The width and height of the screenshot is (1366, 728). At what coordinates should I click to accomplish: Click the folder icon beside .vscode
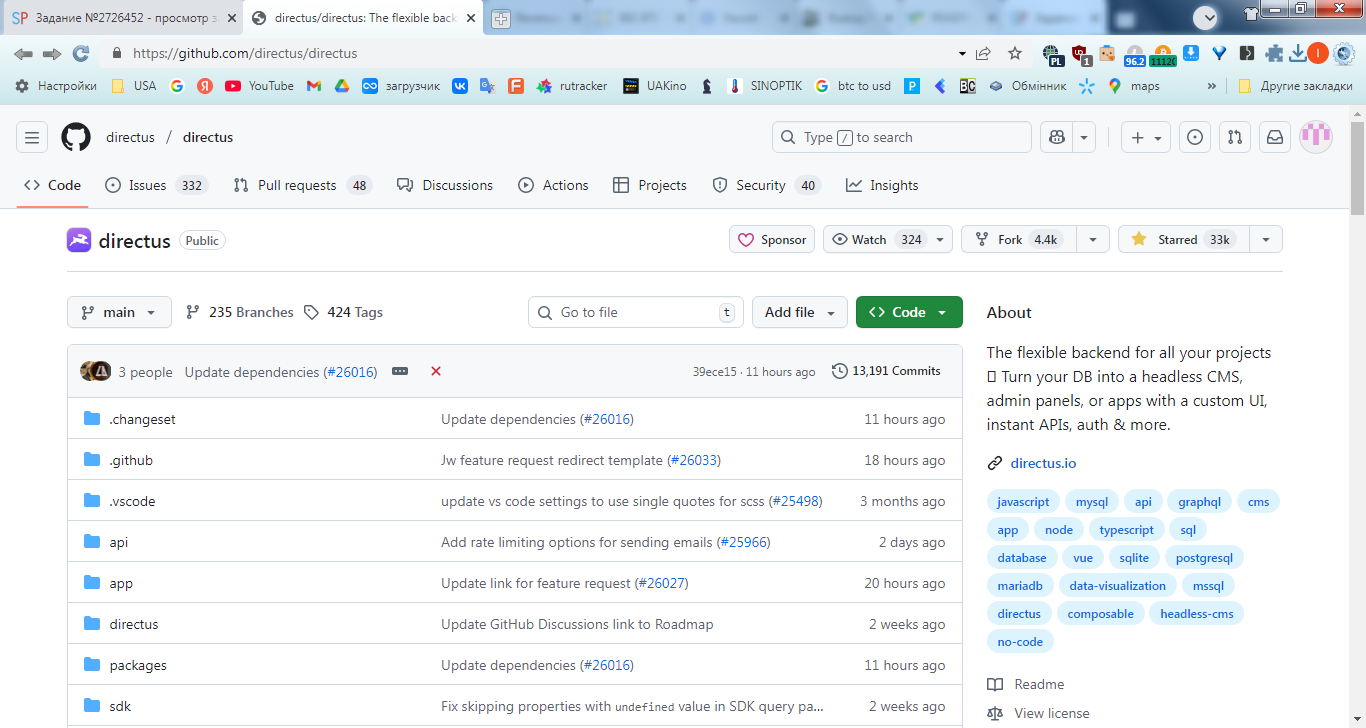92,501
